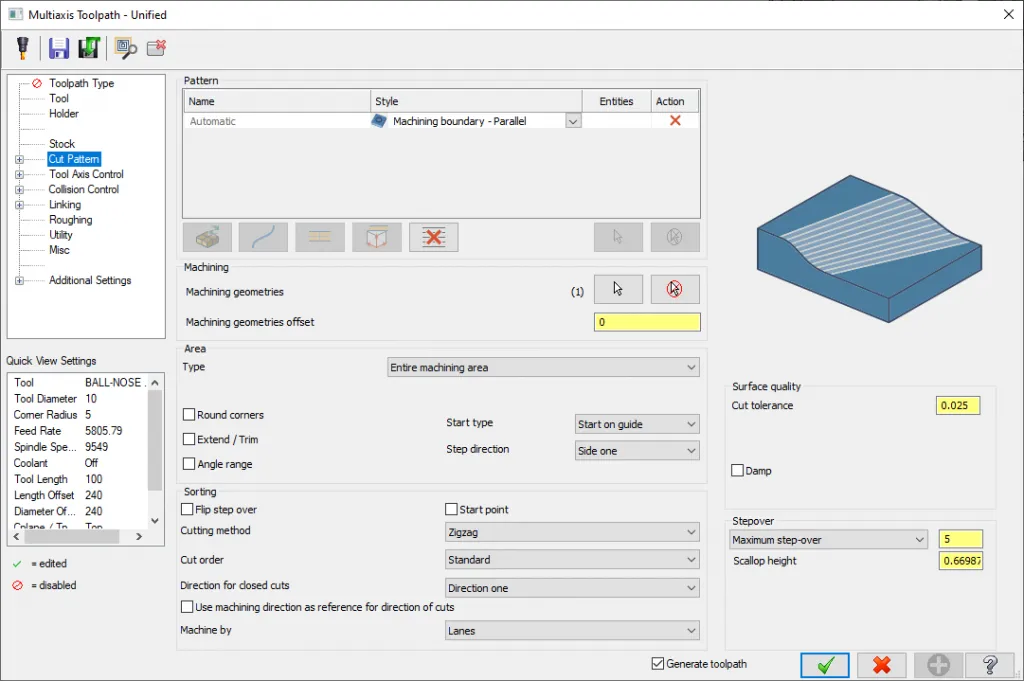Expand the Linking tree node
1024x681 pixels.
[20, 204]
